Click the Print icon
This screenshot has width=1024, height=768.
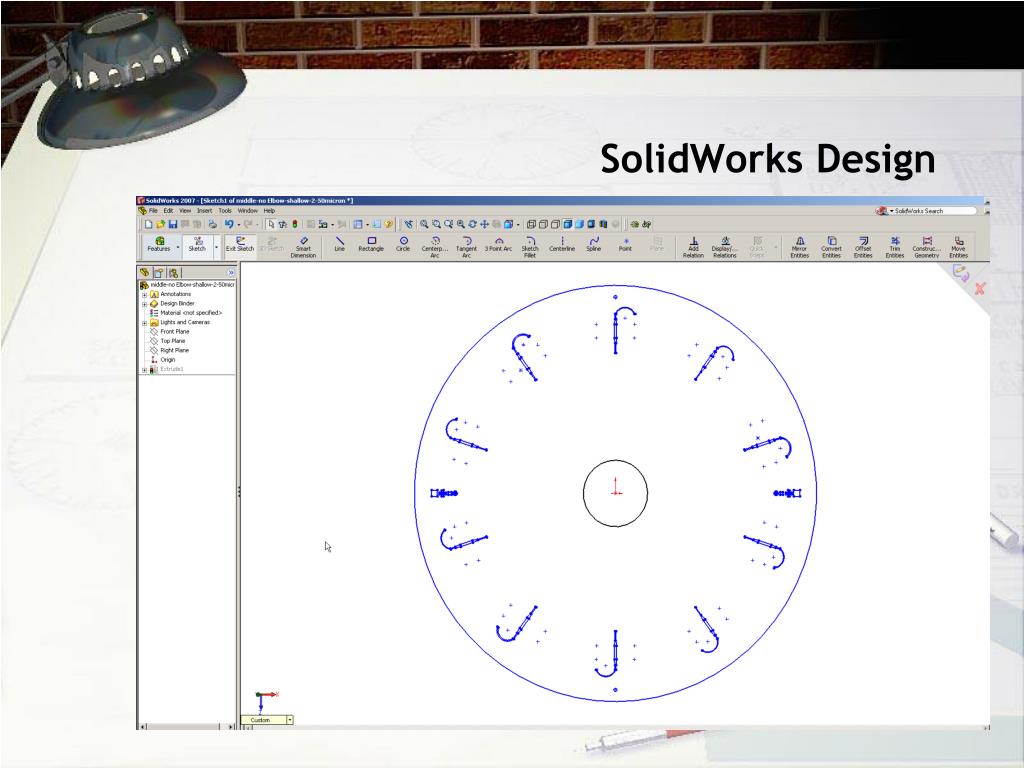coord(212,224)
